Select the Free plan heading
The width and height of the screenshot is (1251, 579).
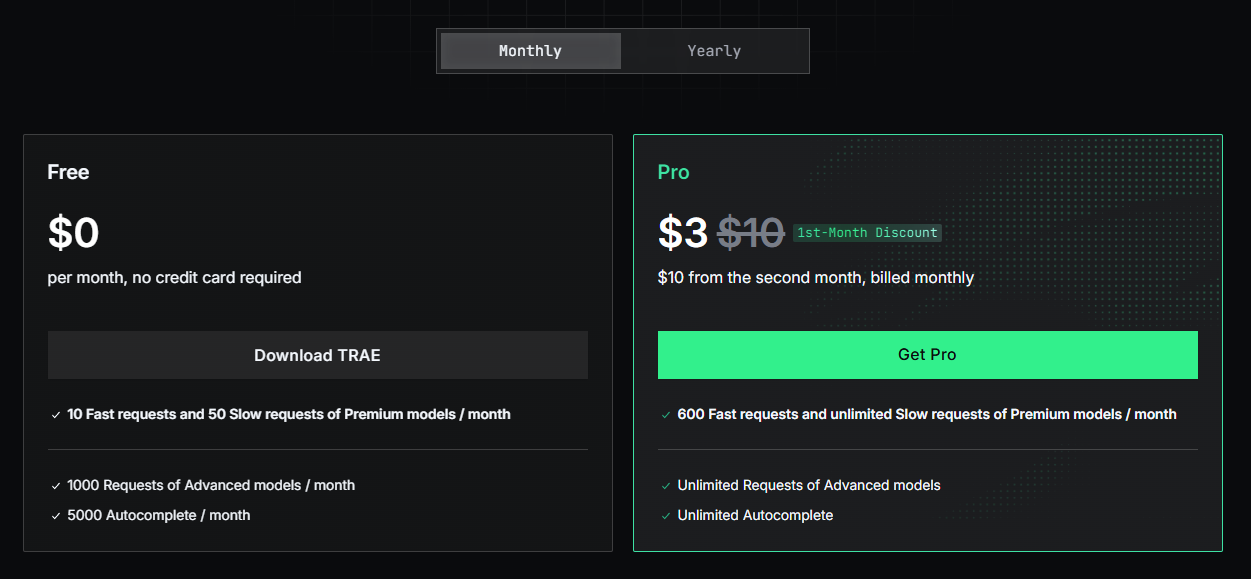pyautogui.click(x=68, y=172)
